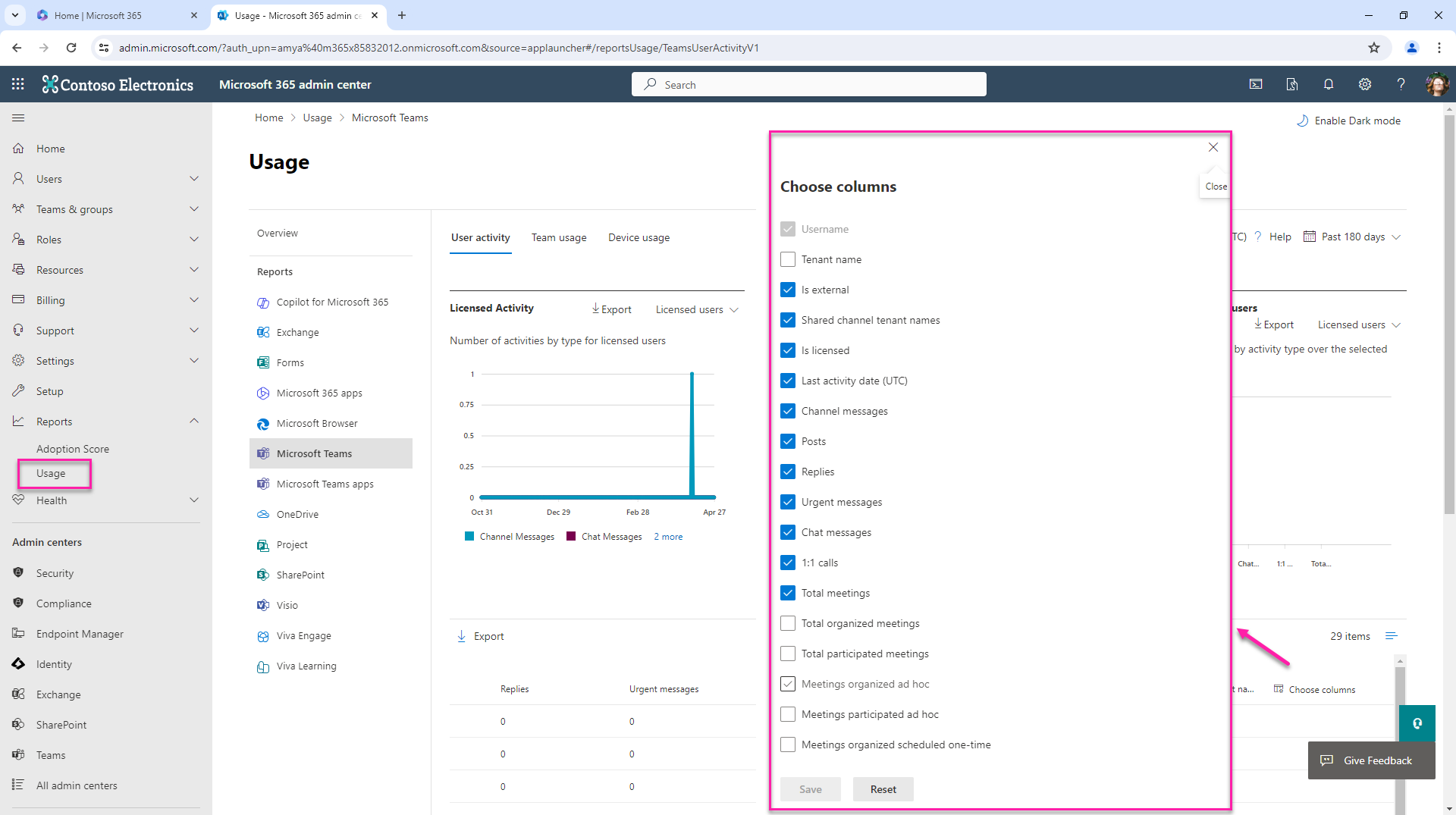Switch to the Device usage tab

coord(639,237)
